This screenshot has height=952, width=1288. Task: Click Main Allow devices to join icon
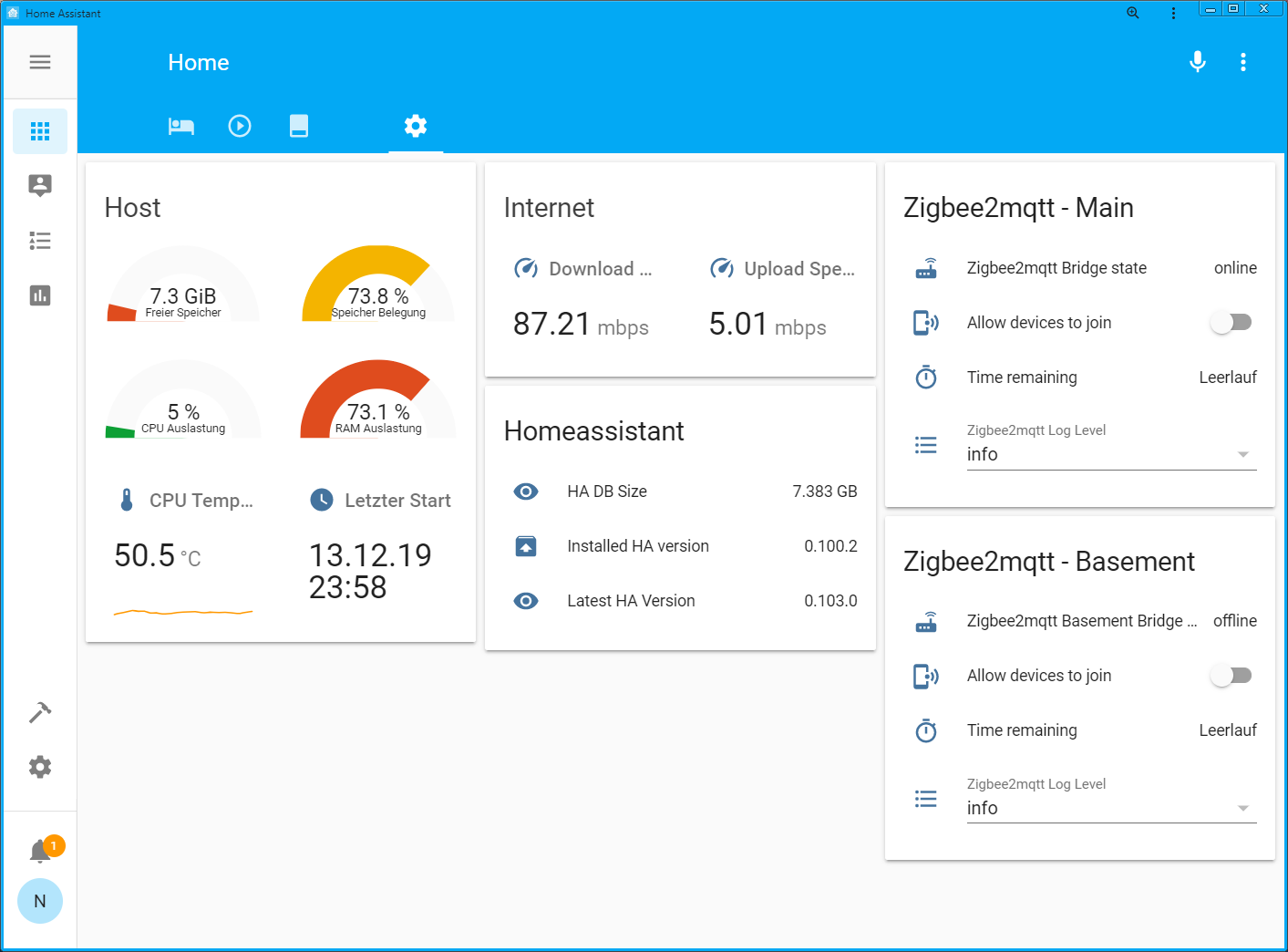tap(926, 323)
